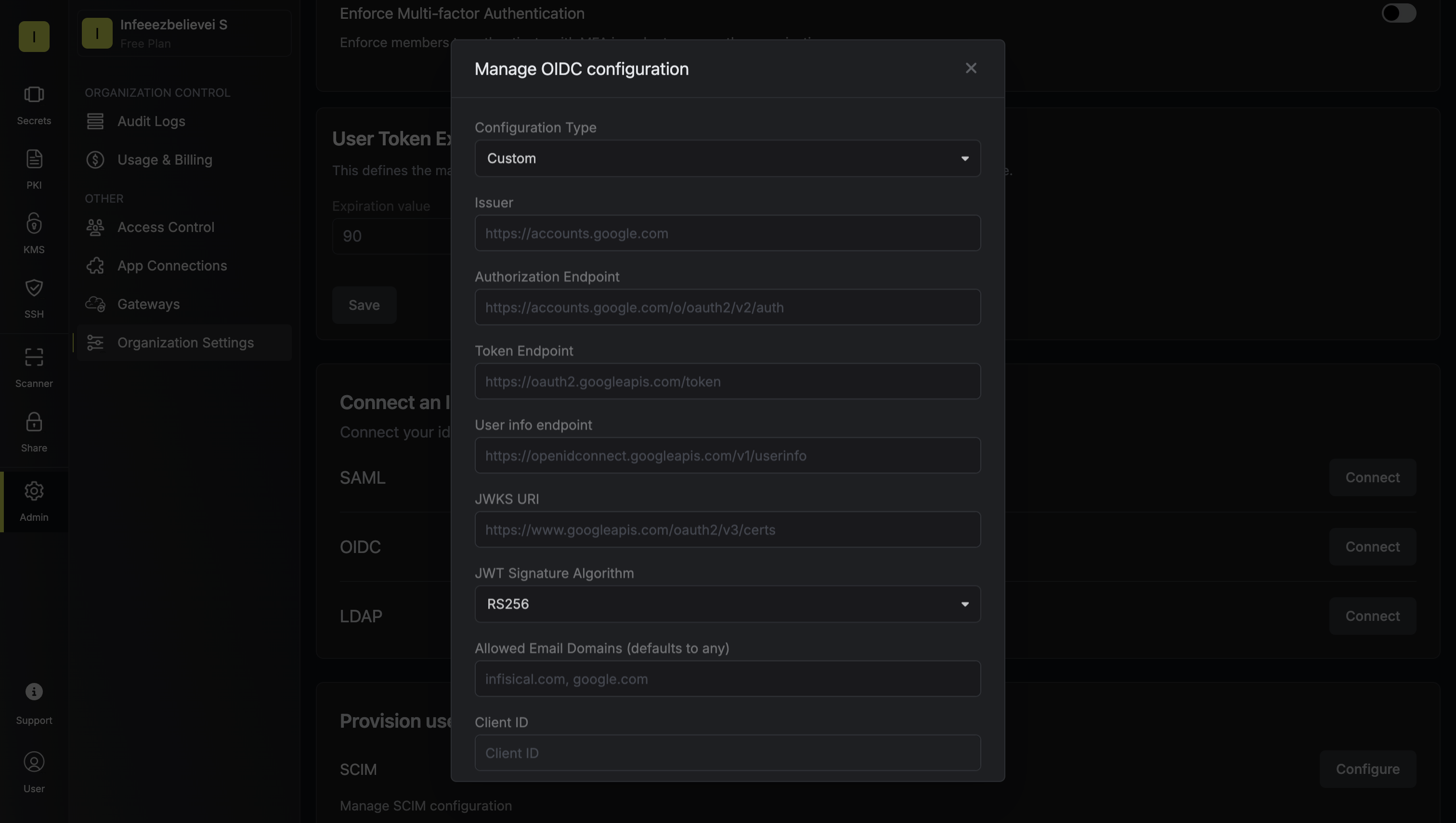Click the organization avatar beside Infeeezbelievei S
Image resolution: width=1456 pixels, height=823 pixels.
pyautogui.click(x=97, y=33)
